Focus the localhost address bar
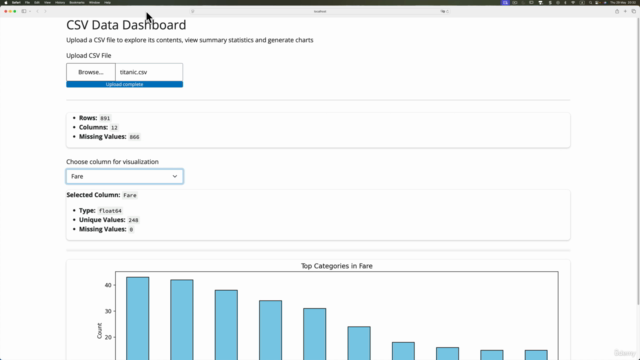640x360 pixels. [x=320, y=11]
